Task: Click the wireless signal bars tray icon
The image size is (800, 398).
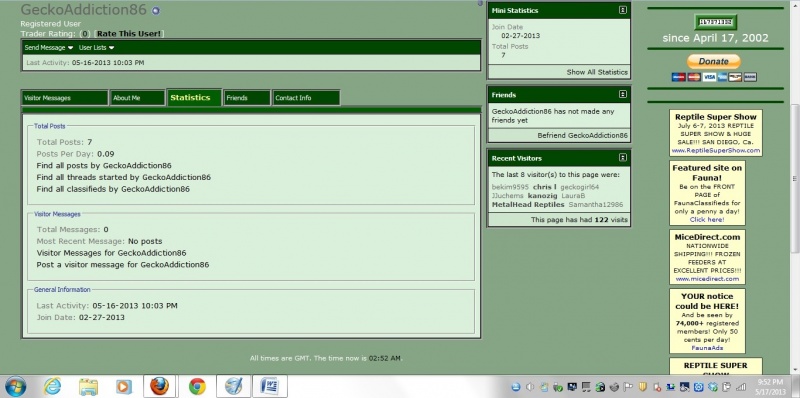Action: point(740,387)
